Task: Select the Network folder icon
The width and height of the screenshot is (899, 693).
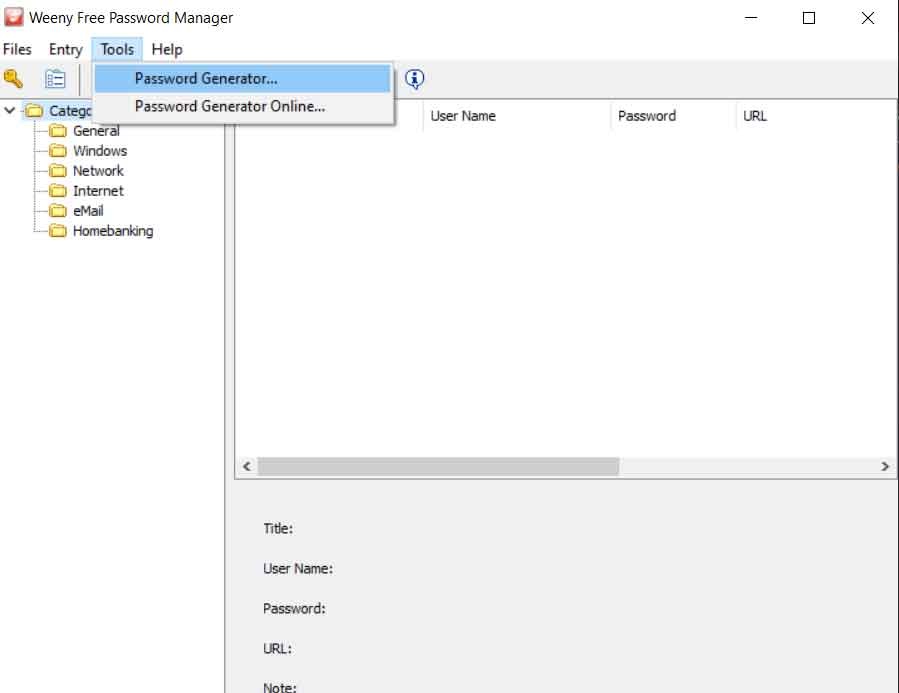Action: (57, 171)
